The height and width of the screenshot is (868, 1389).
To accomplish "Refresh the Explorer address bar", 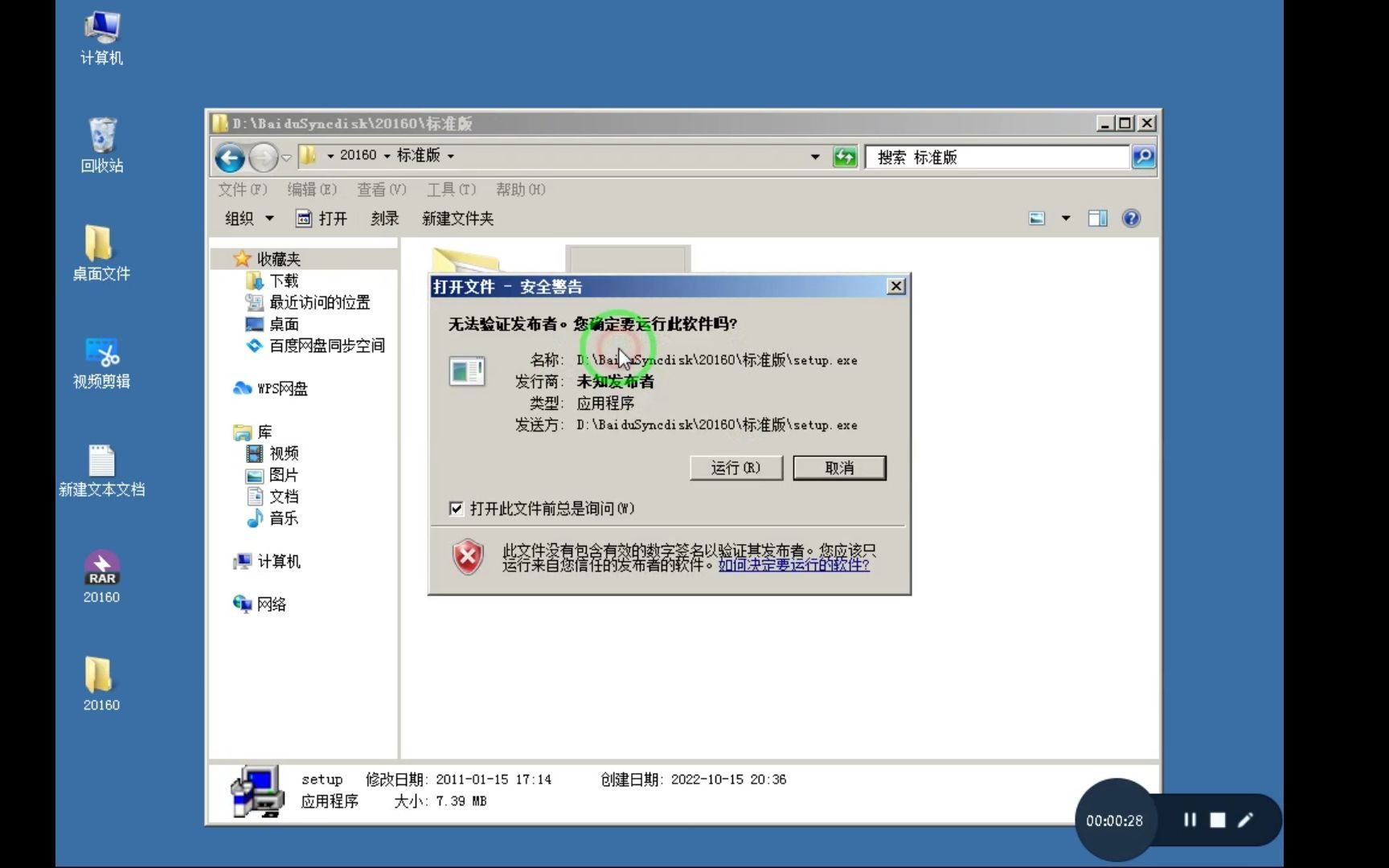I will (845, 157).
